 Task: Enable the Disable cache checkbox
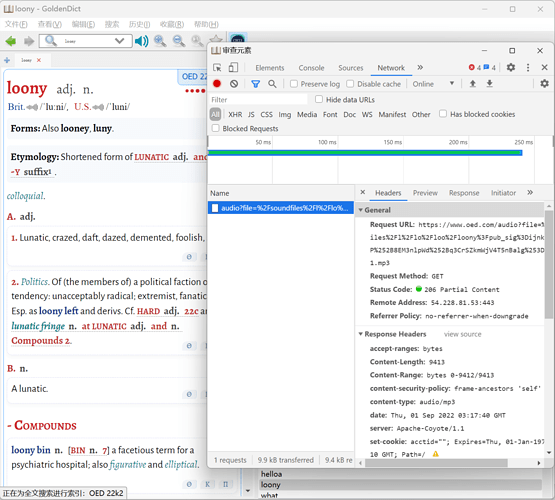[x=350, y=84]
